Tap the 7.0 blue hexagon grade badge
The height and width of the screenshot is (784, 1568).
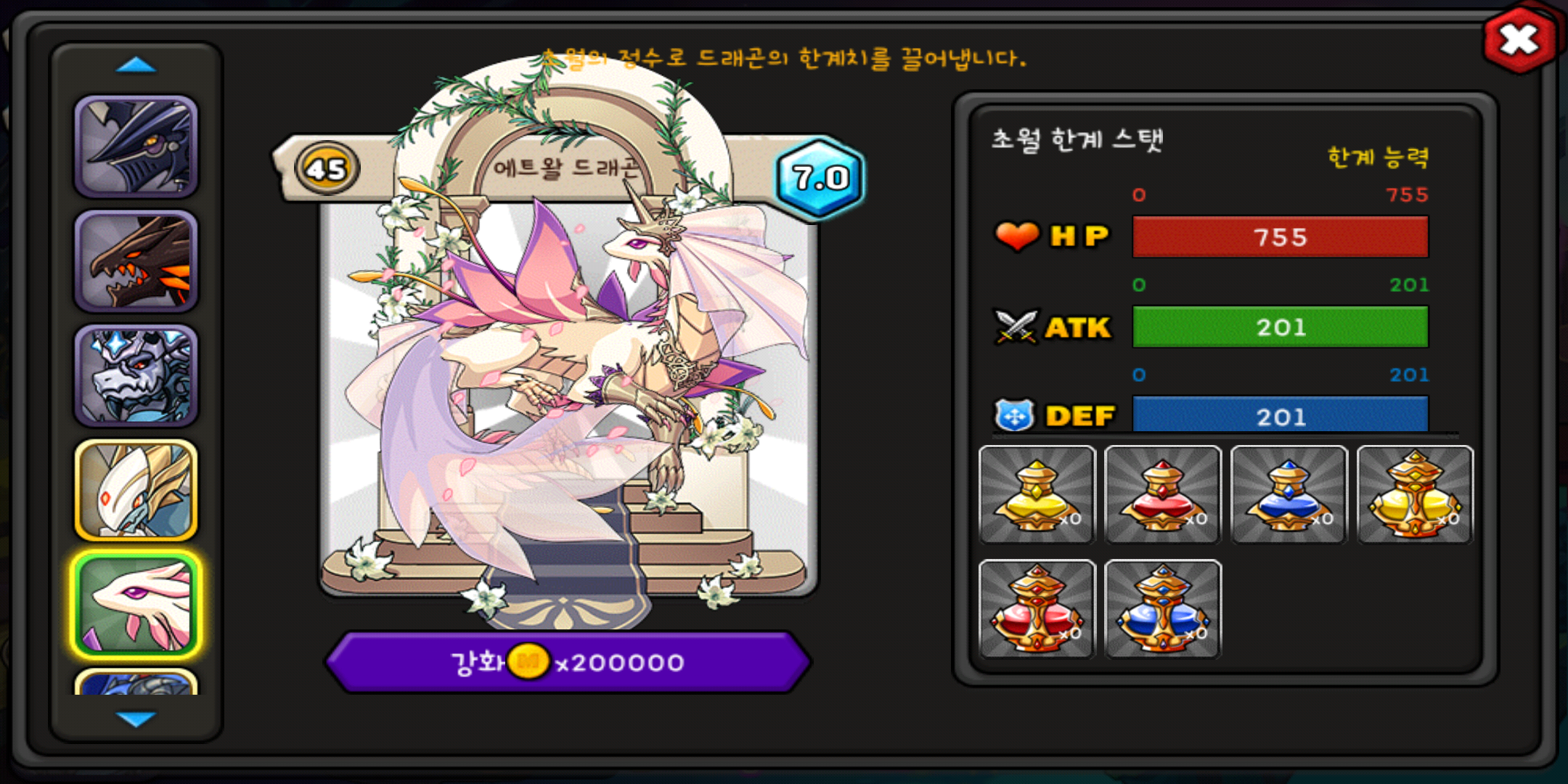(820, 178)
